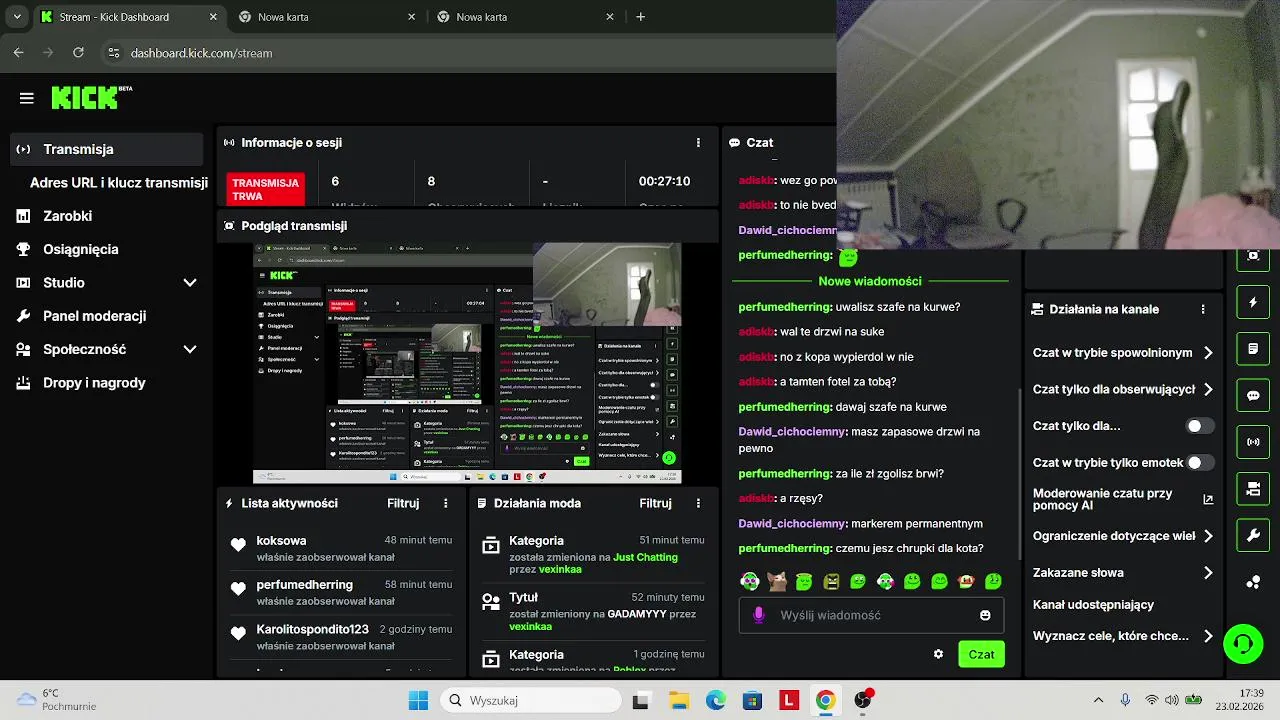Click the broadcast signal icon in right toolbar
This screenshot has height=720, width=1280.
[x=1253, y=442]
